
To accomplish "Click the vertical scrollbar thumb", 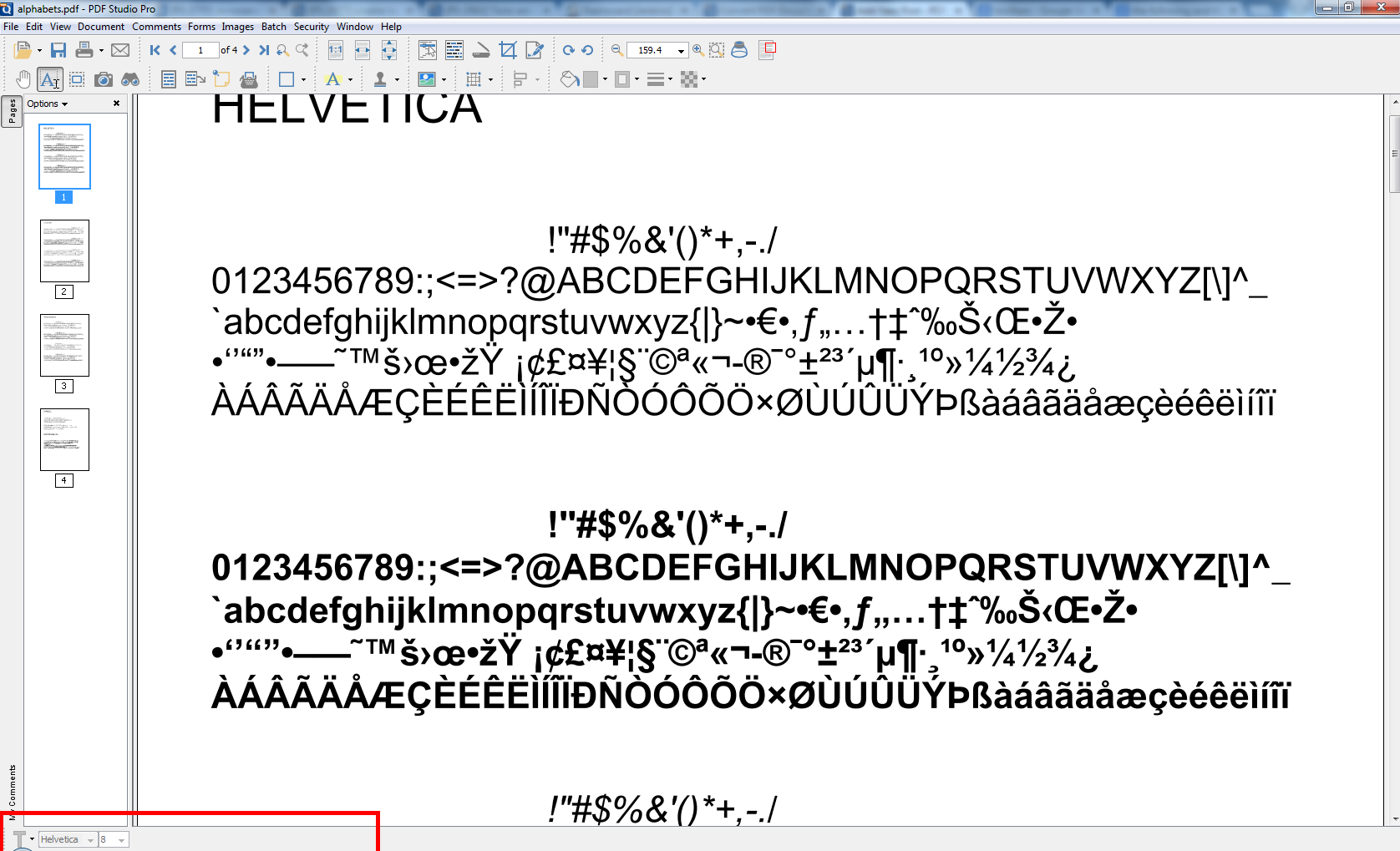I will pos(1394,154).
